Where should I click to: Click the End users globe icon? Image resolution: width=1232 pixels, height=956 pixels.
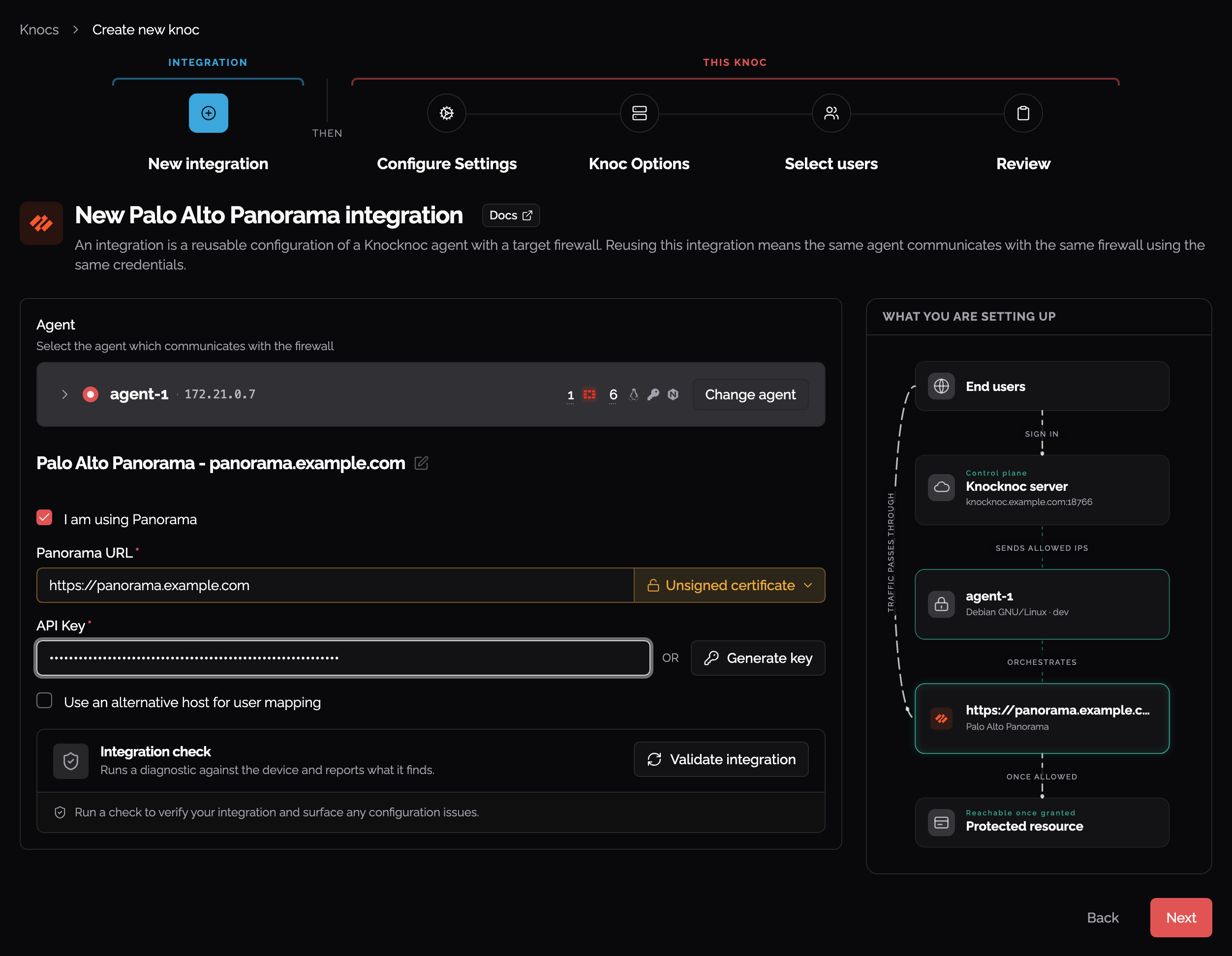[x=941, y=386]
